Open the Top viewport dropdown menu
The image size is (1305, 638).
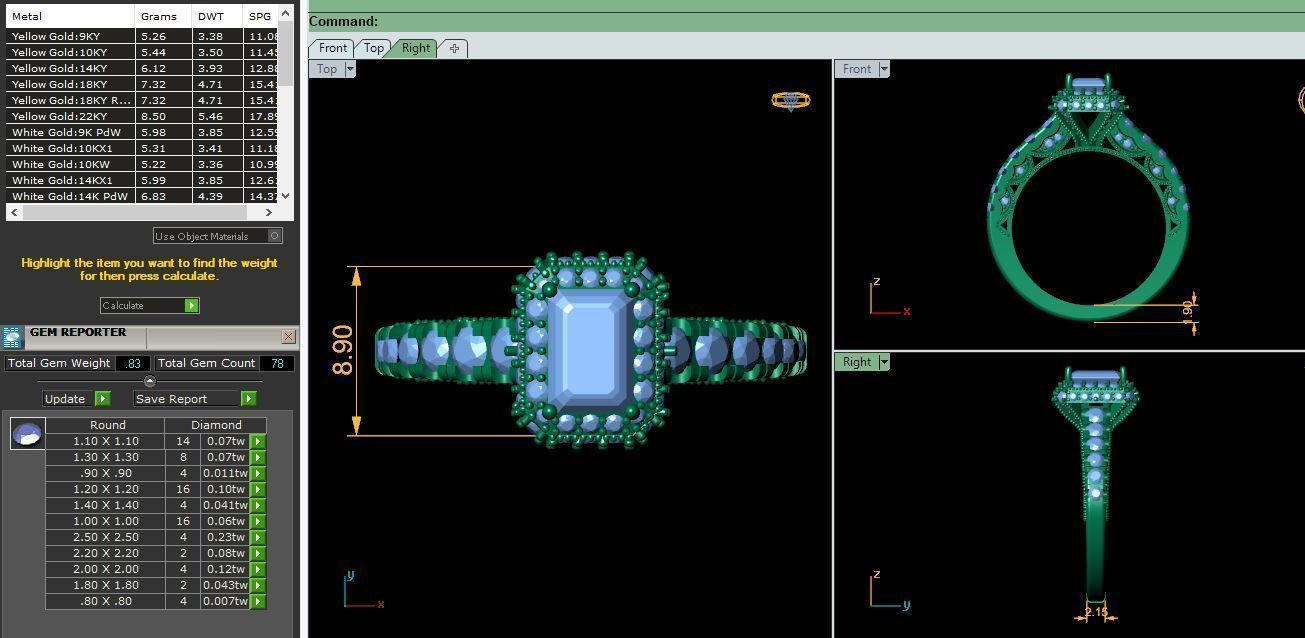(350, 69)
